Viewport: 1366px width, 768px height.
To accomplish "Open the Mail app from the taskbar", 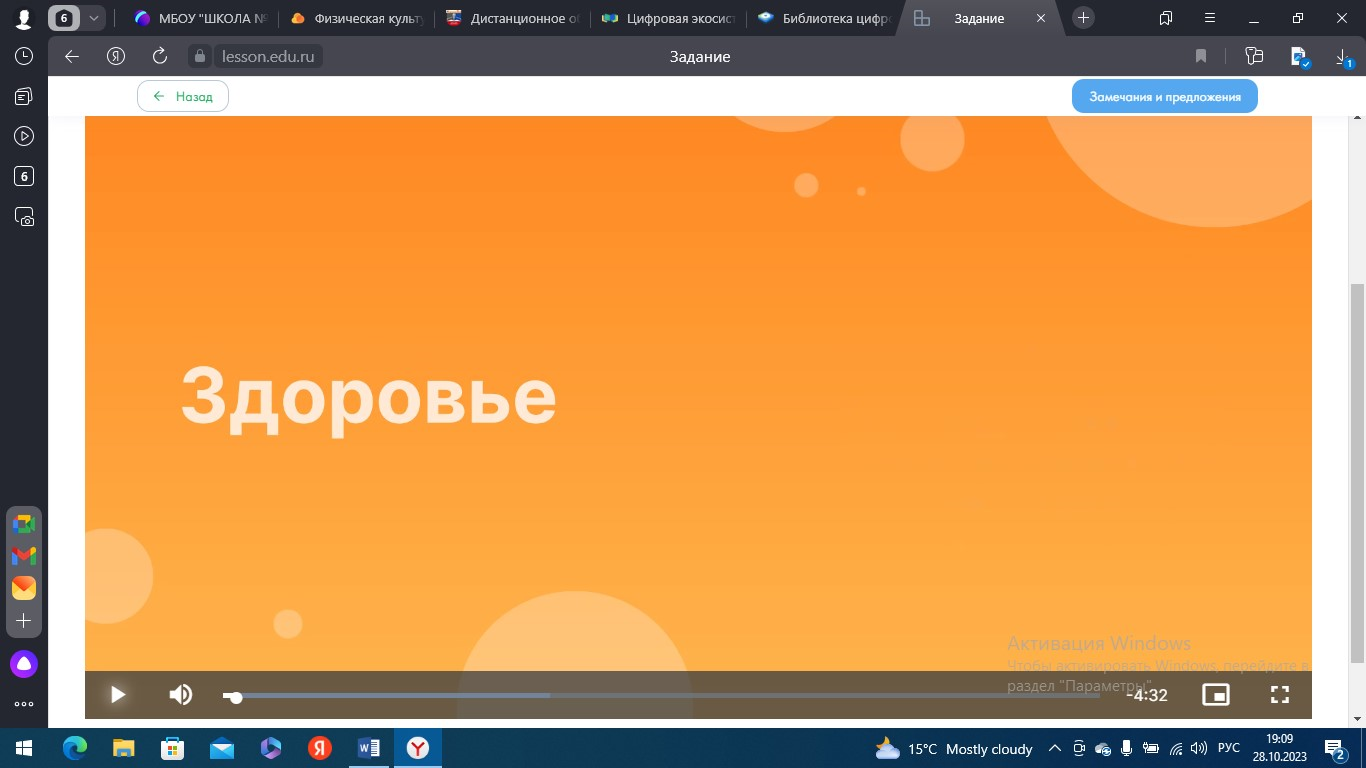I will [222, 748].
